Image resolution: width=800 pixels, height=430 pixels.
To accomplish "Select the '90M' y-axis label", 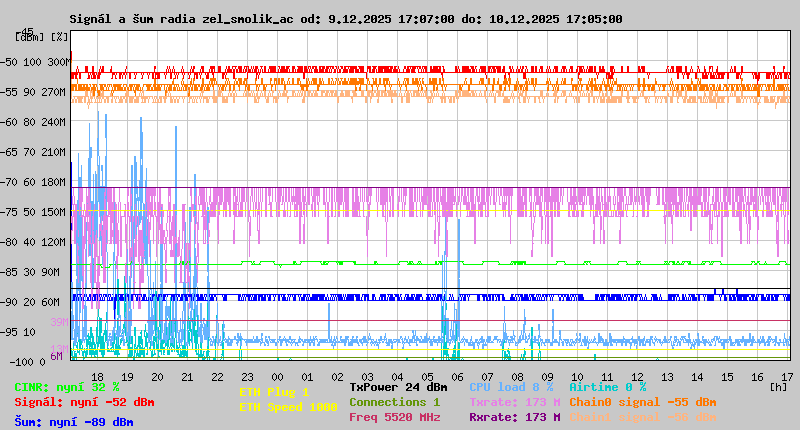I will [x=51, y=272].
